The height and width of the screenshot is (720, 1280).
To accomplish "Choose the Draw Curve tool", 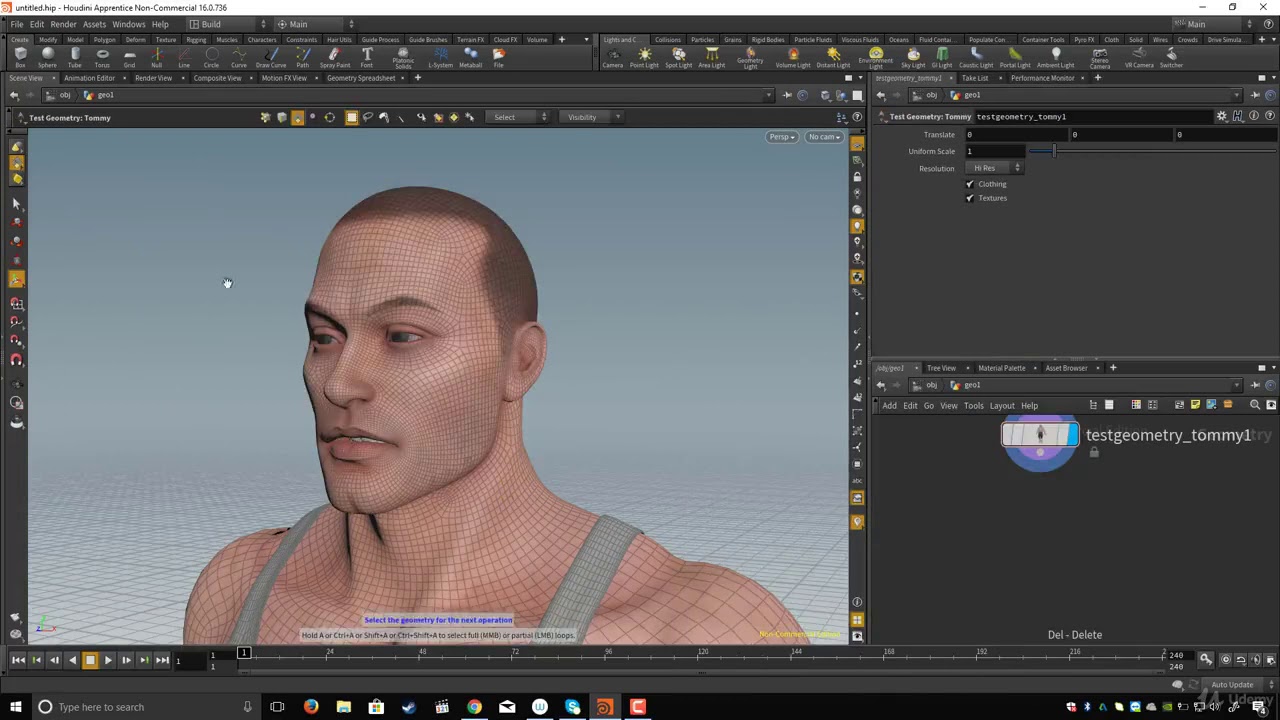I will 271,57.
